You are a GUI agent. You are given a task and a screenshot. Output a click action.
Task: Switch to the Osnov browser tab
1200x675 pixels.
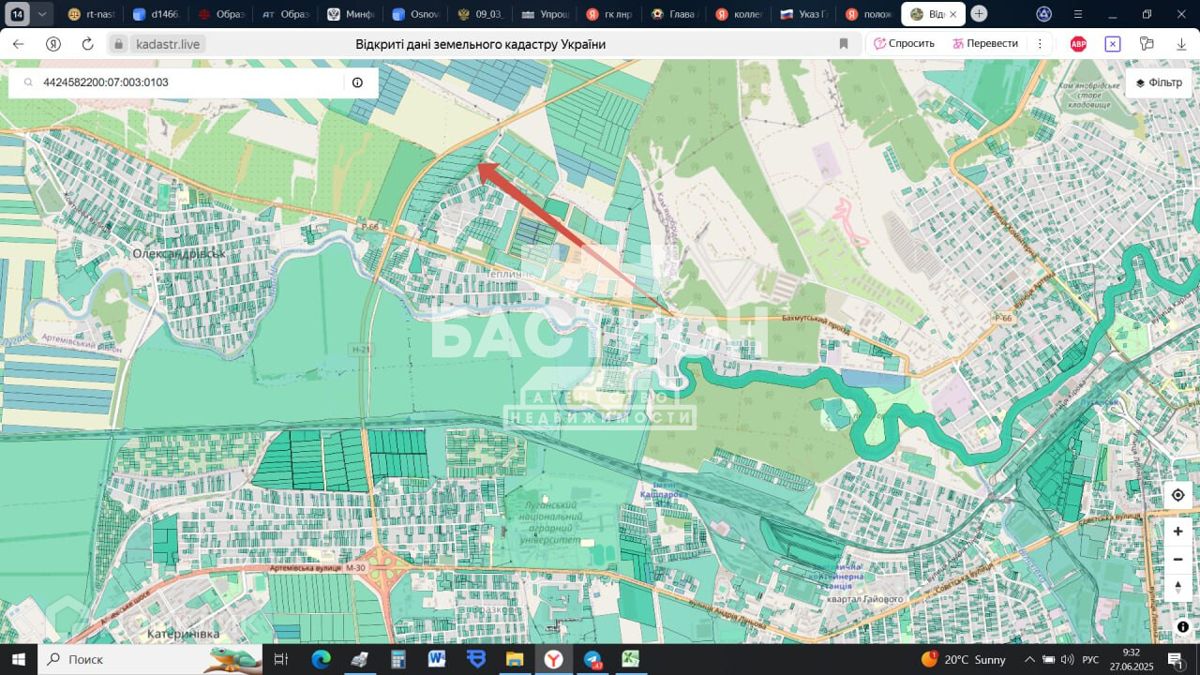(x=416, y=14)
